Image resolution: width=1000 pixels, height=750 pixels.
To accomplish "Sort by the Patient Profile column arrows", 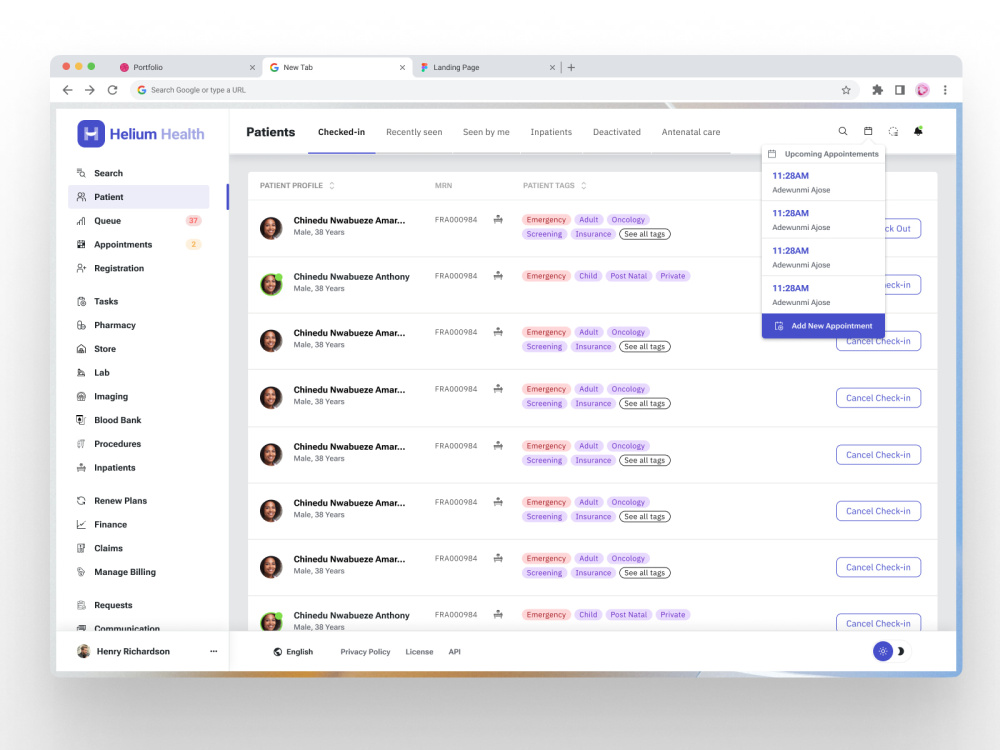I will pos(332,186).
